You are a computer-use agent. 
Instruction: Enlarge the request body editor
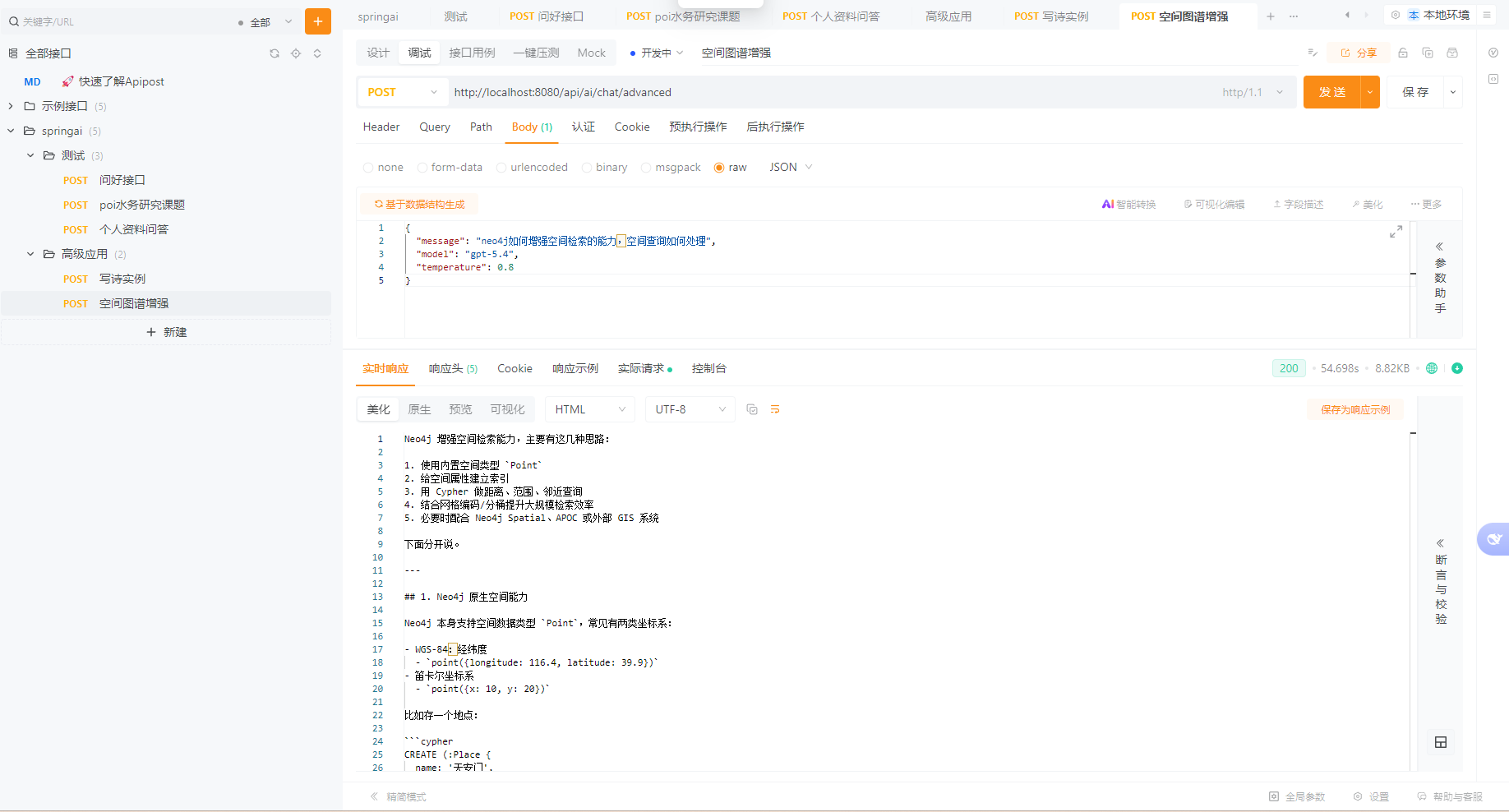pos(1396,233)
